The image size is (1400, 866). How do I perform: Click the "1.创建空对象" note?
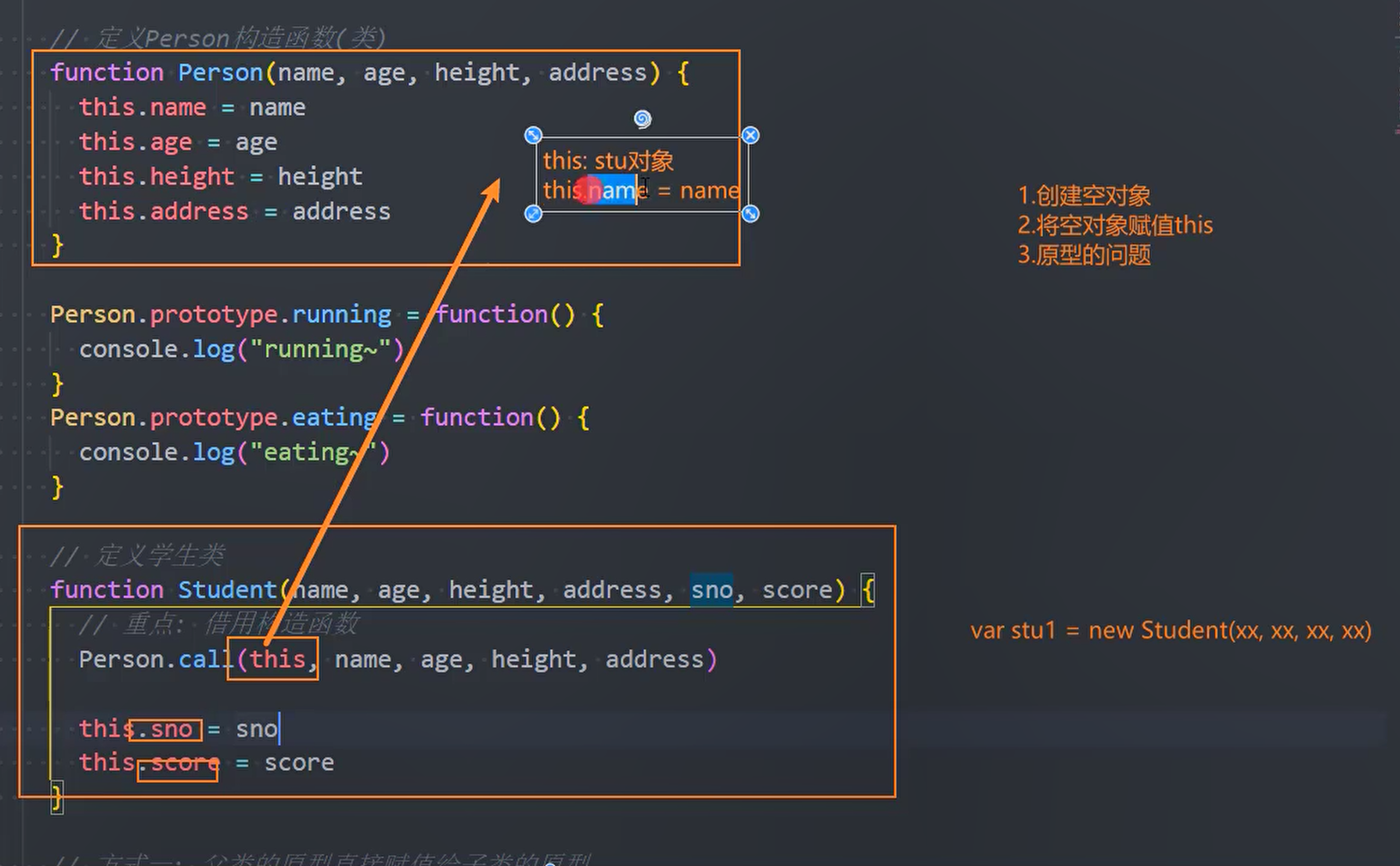(x=1084, y=196)
